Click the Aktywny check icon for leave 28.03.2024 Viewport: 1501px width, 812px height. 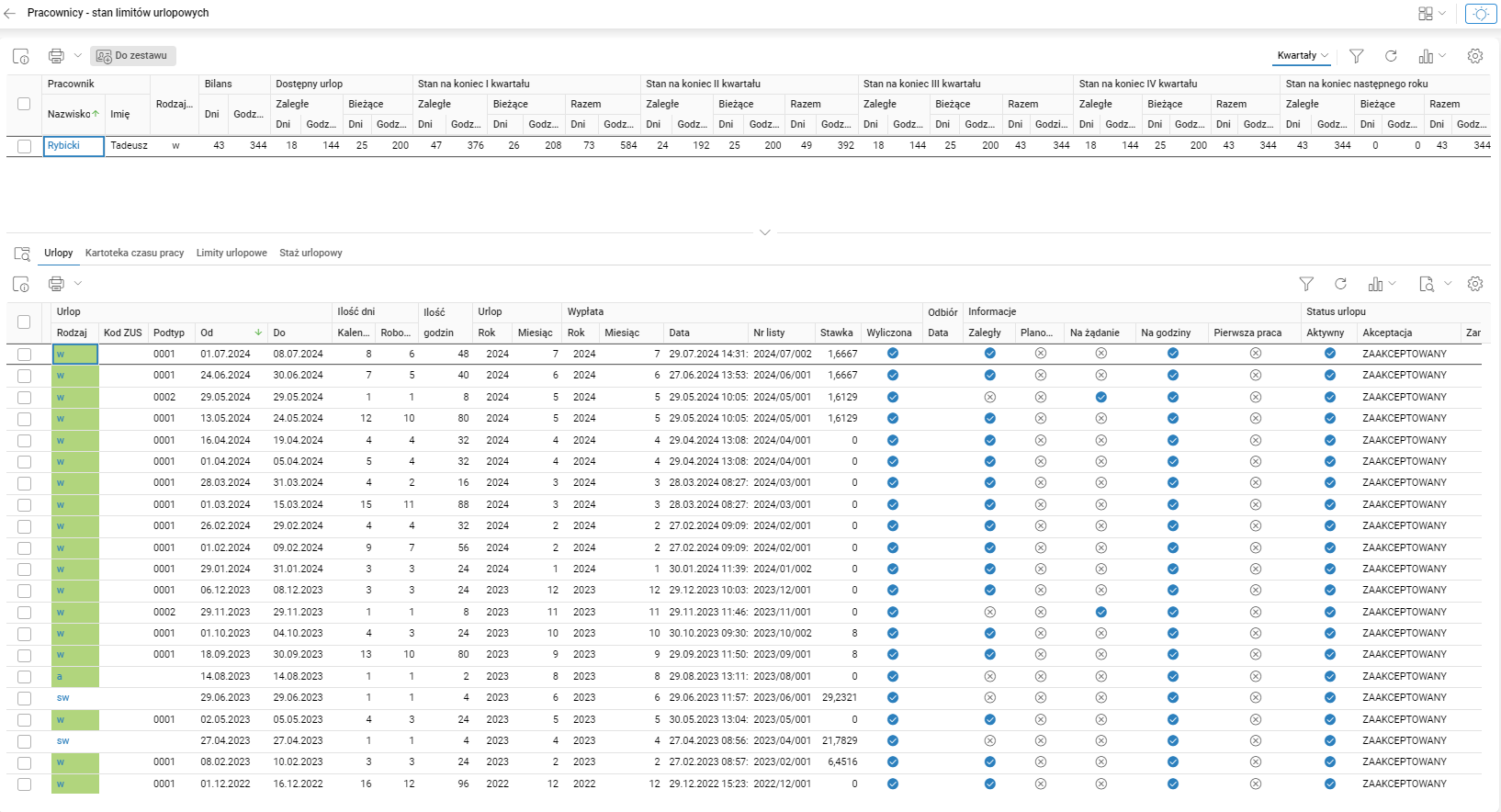click(x=1330, y=482)
